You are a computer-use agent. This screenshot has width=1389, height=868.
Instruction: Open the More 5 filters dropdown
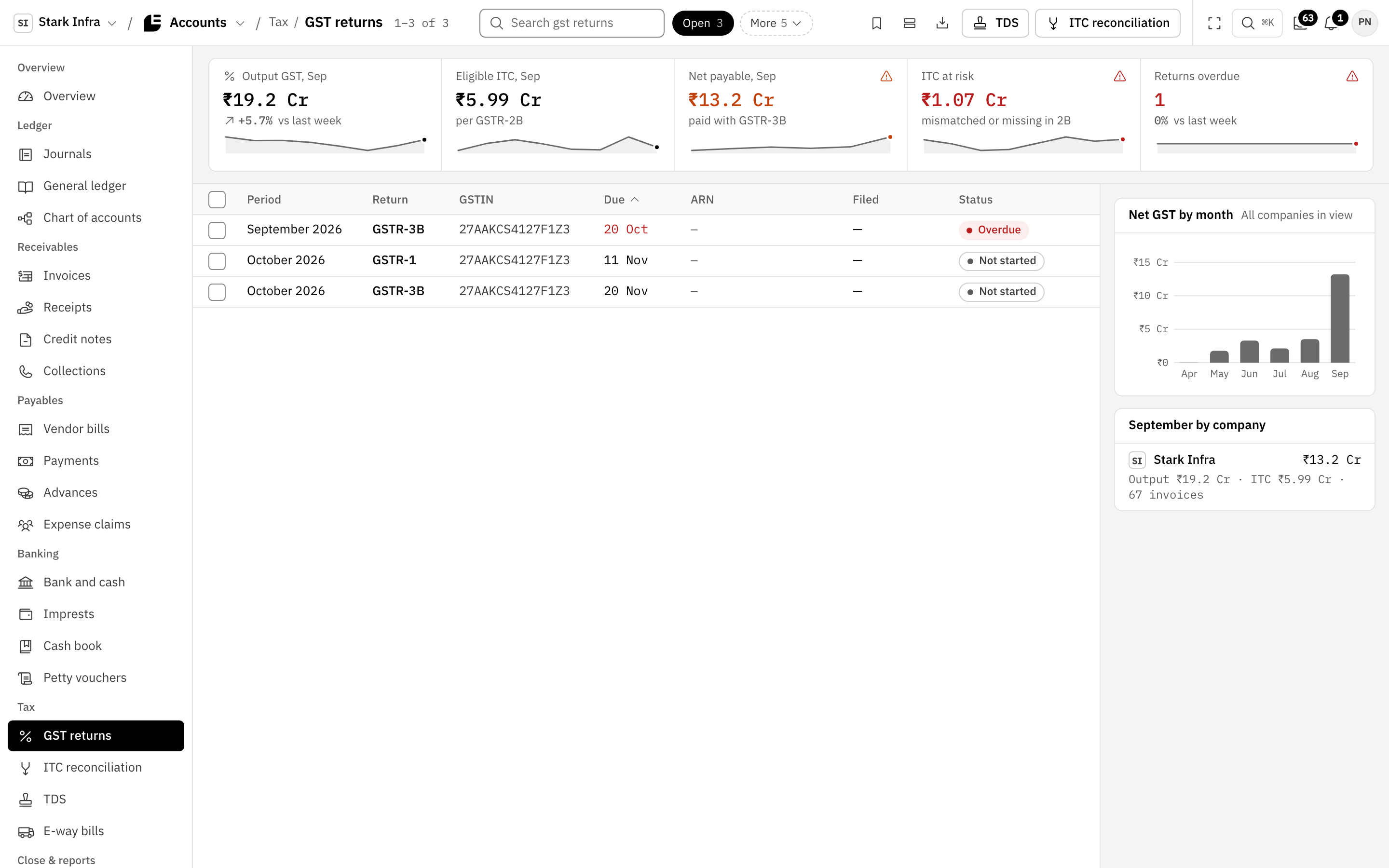tap(776, 23)
